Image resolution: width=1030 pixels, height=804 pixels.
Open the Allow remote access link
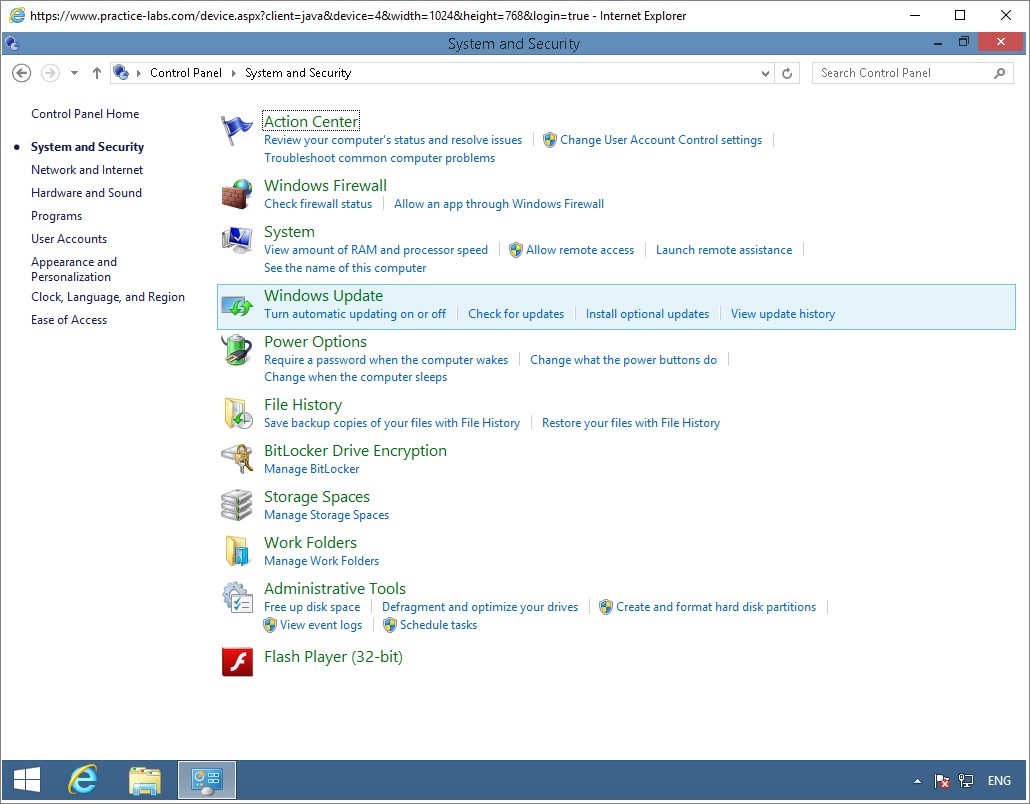(x=580, y=250)
